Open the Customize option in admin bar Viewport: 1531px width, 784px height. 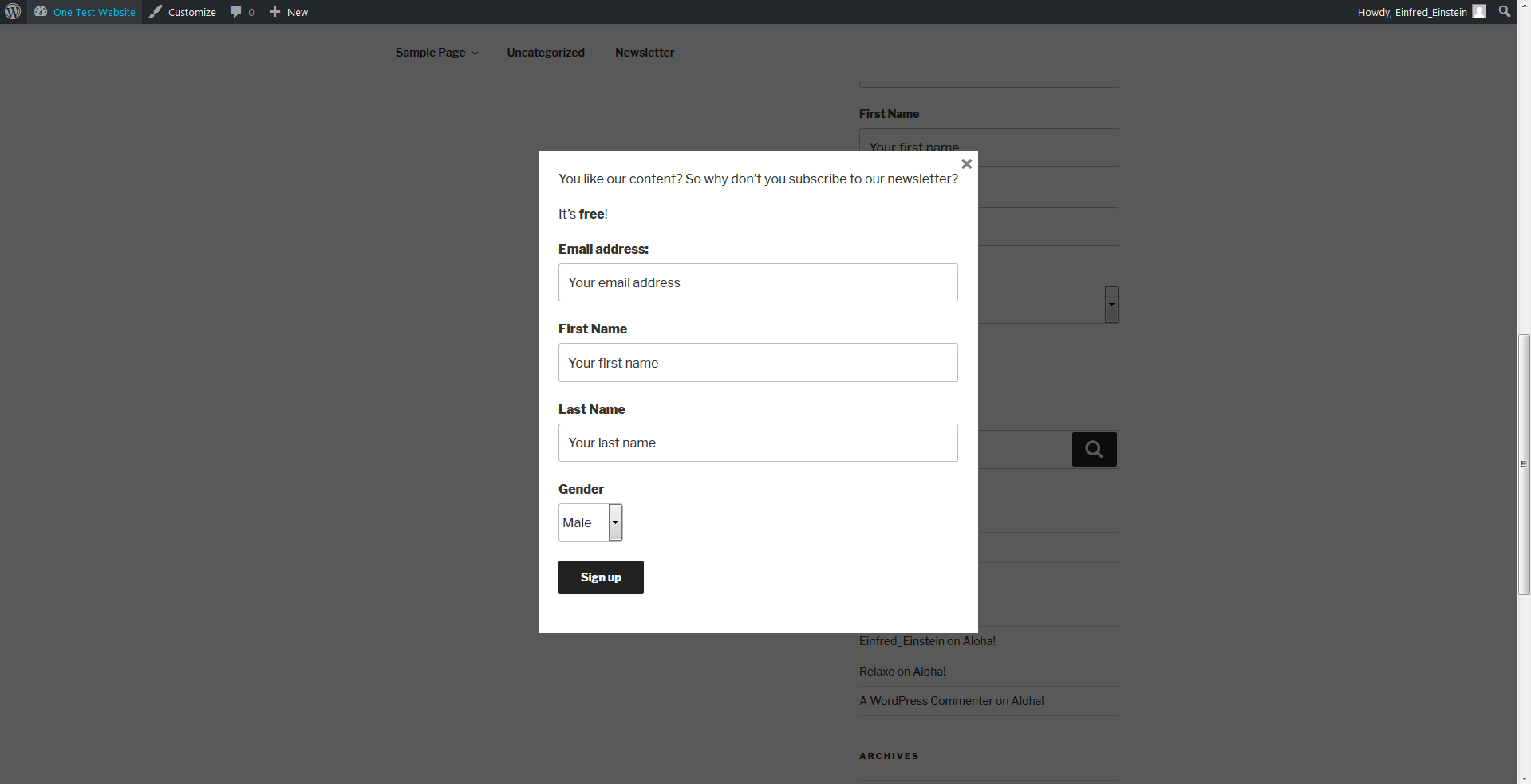183,12
